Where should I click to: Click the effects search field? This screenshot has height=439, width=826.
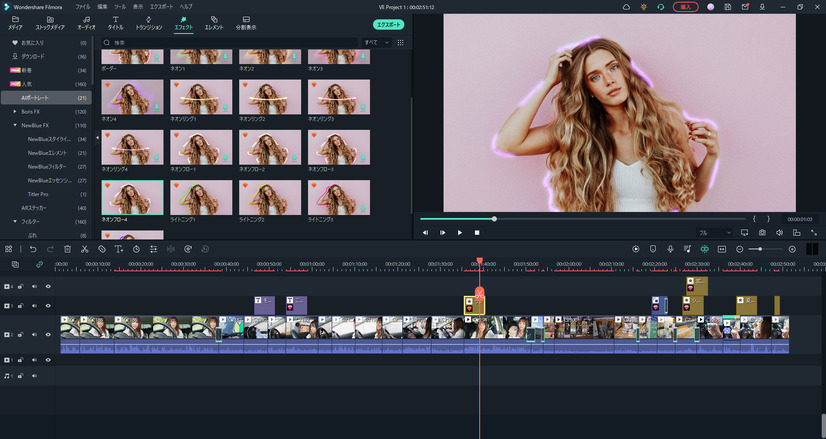pos(229,42)
